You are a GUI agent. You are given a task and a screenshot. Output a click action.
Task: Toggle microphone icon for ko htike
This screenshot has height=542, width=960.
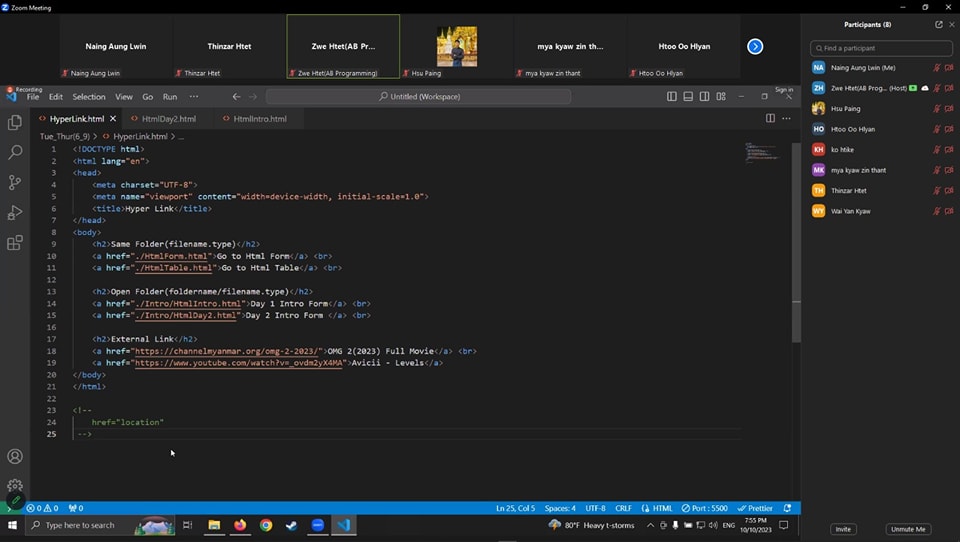click(x=937, y=149)
